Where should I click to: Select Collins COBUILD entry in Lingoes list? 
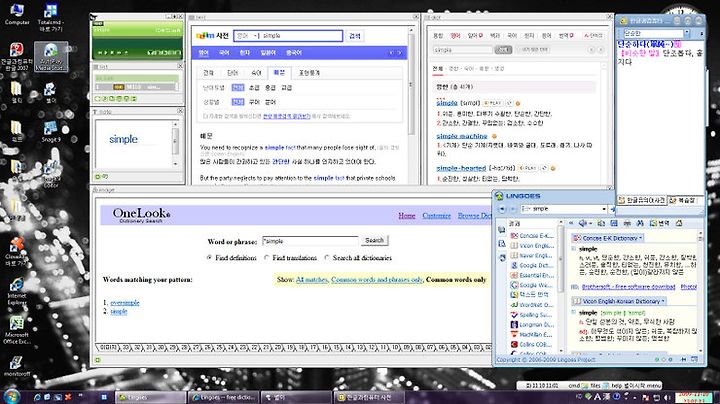(532, 344)
